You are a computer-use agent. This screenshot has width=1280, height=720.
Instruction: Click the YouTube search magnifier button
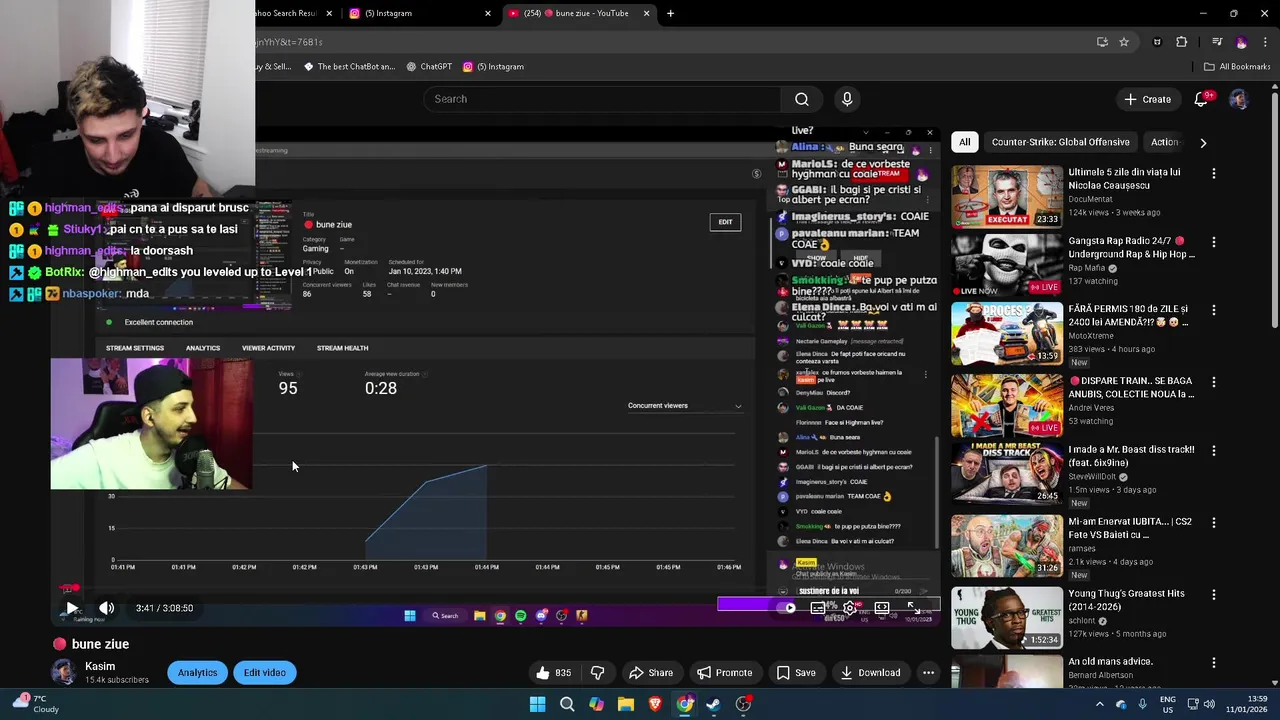click(x=801, y=99)
